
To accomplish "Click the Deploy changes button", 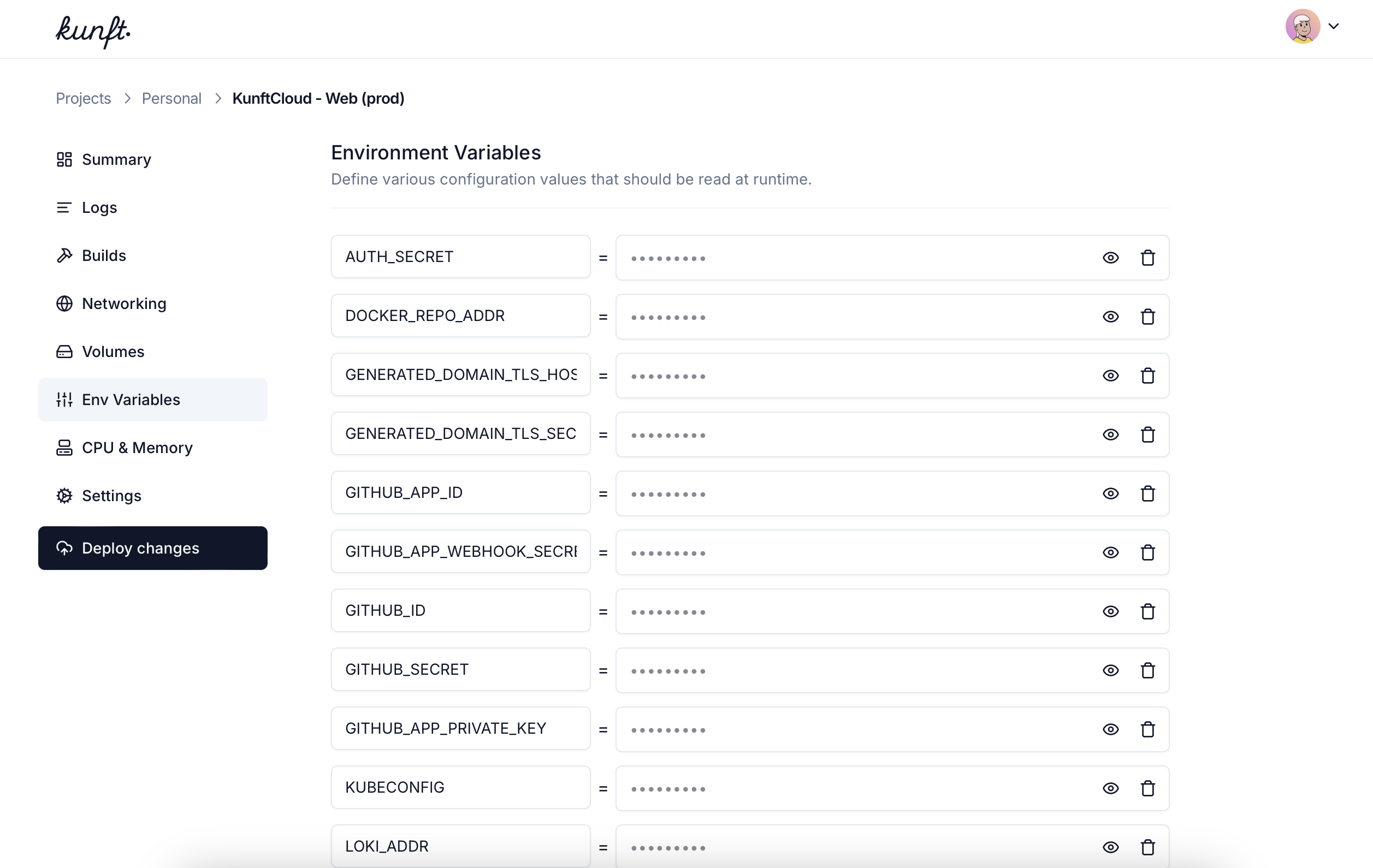I will (x=153, y=548).
